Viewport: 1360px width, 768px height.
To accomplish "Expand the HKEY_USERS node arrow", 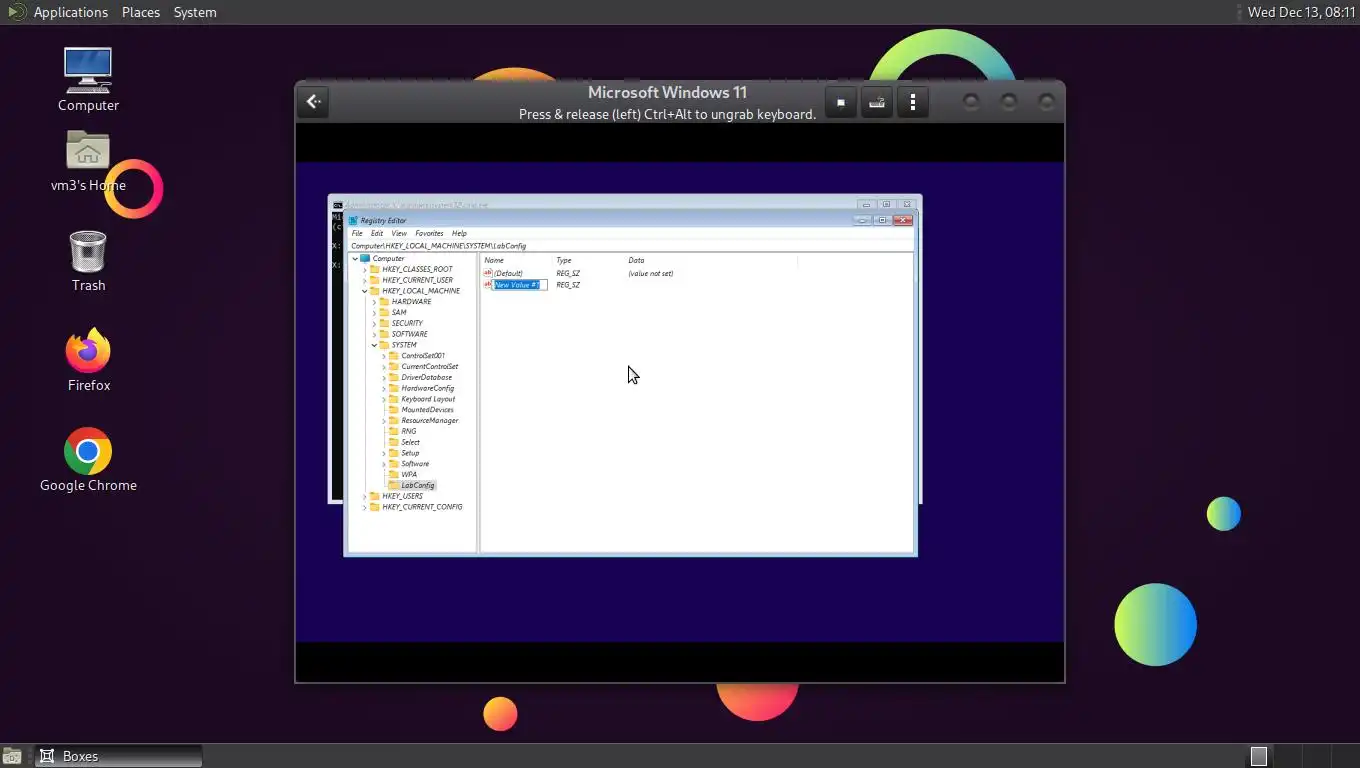I will [x=365, y=496].
